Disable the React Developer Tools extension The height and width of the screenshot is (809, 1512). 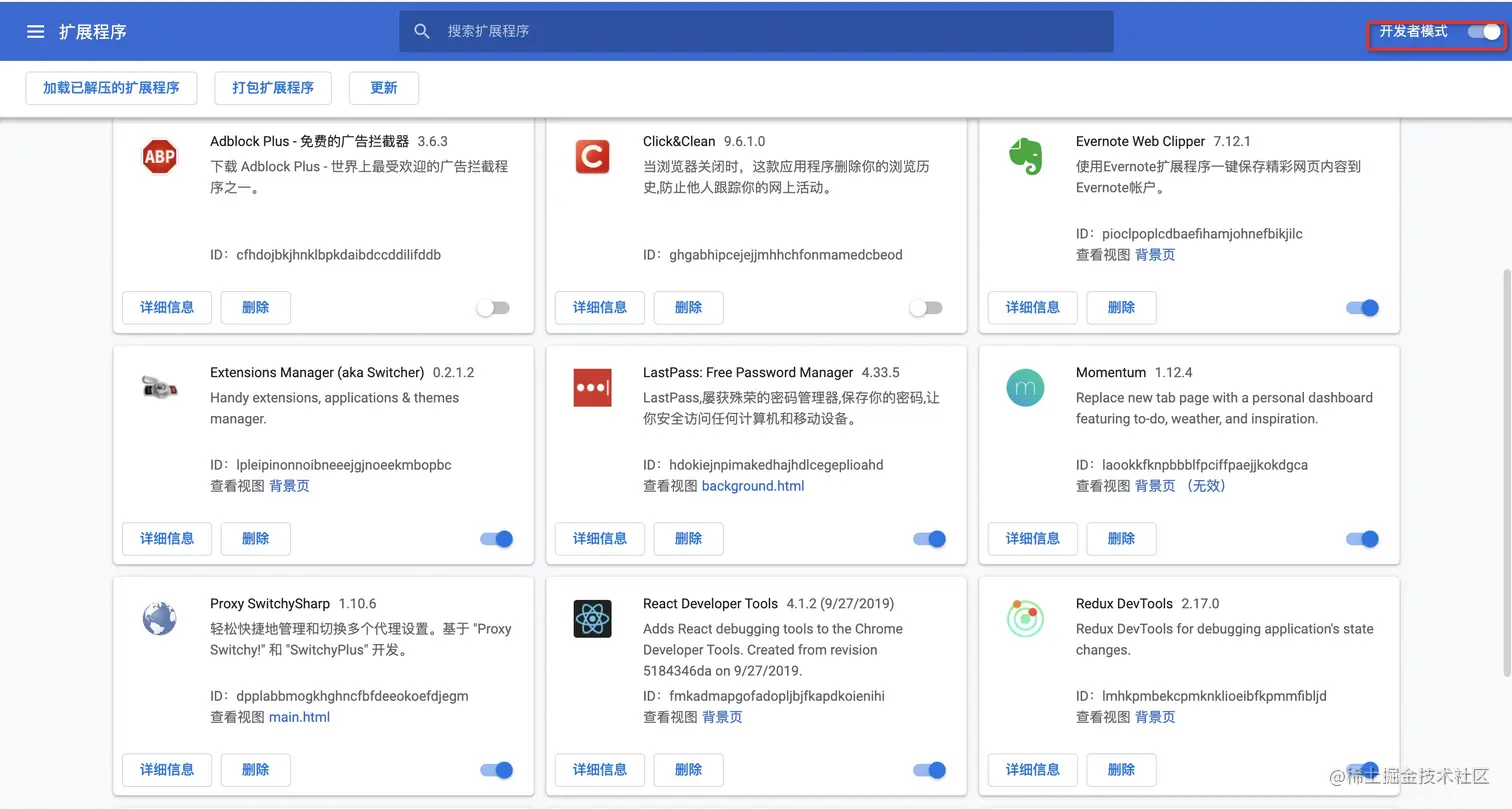point(930,770)
